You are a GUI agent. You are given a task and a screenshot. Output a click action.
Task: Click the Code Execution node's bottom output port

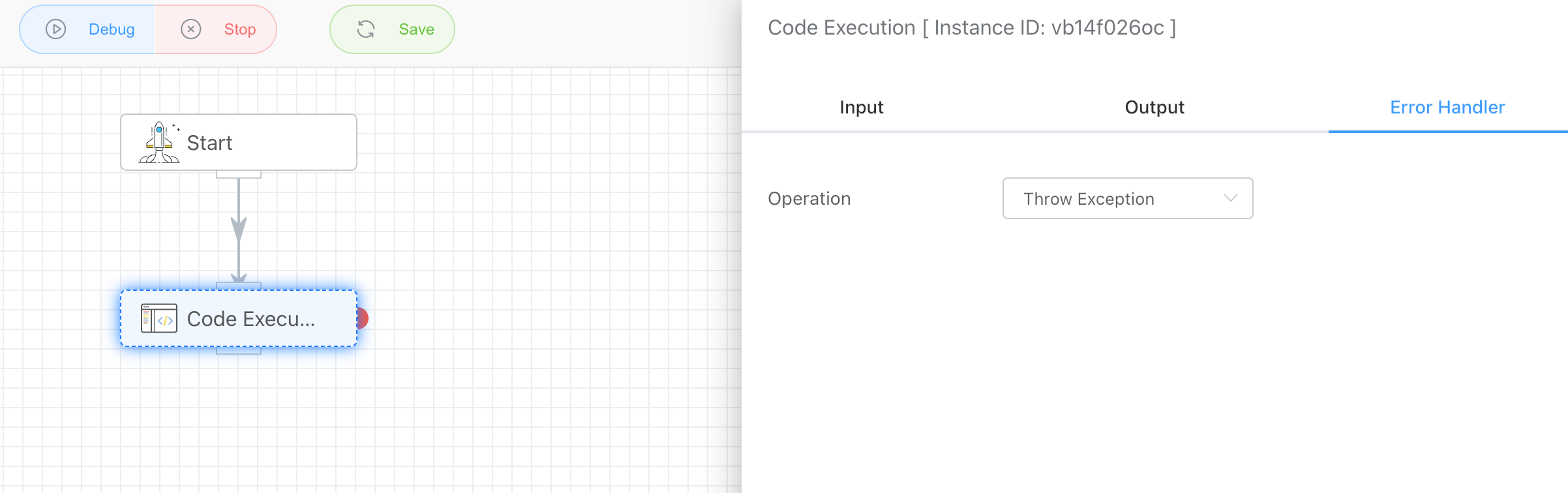pos(239,351)
